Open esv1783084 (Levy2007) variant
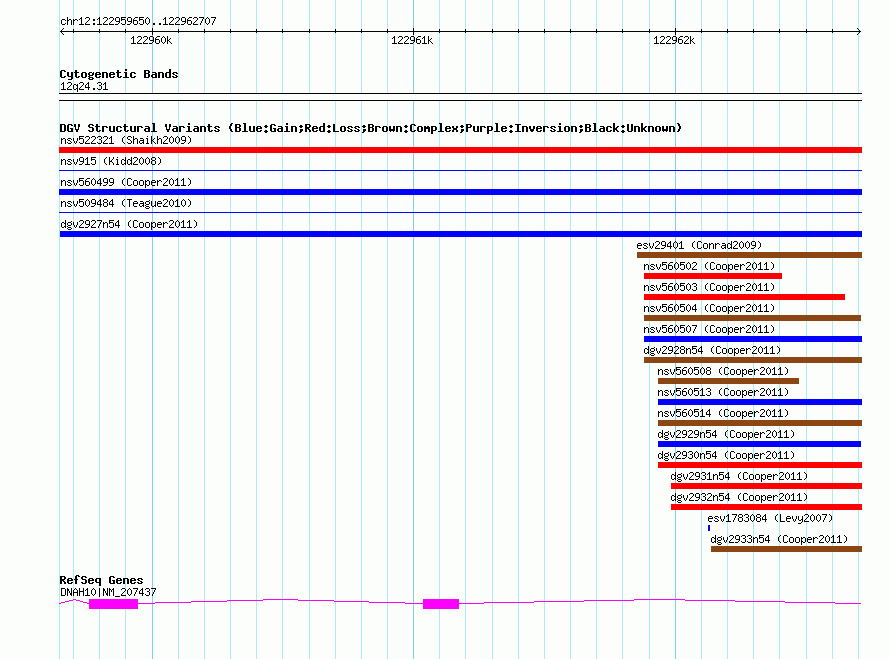This screenshot has height=659, width=890. (x=770, y=518)
